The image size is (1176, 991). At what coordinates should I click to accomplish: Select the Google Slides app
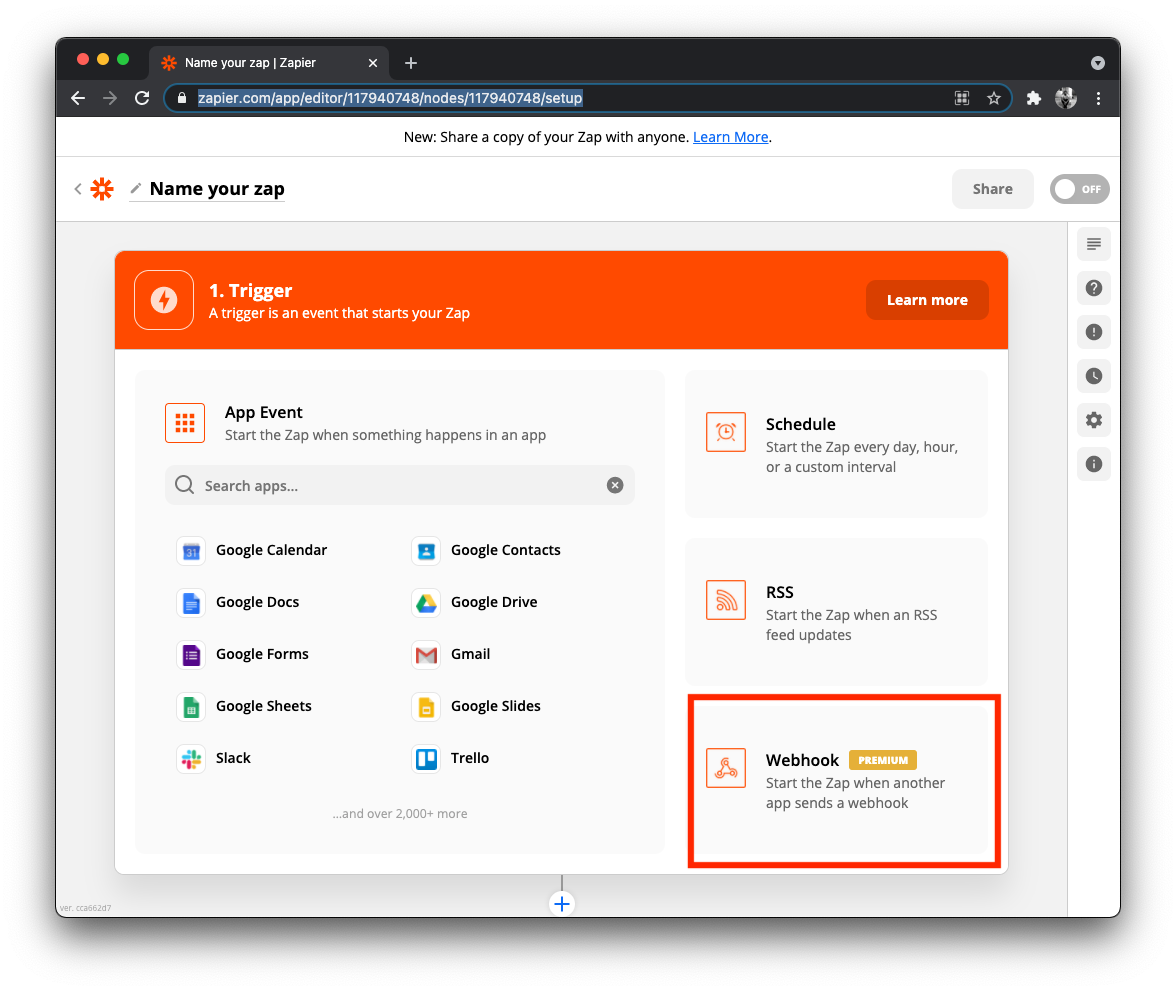tap(476, 707)
